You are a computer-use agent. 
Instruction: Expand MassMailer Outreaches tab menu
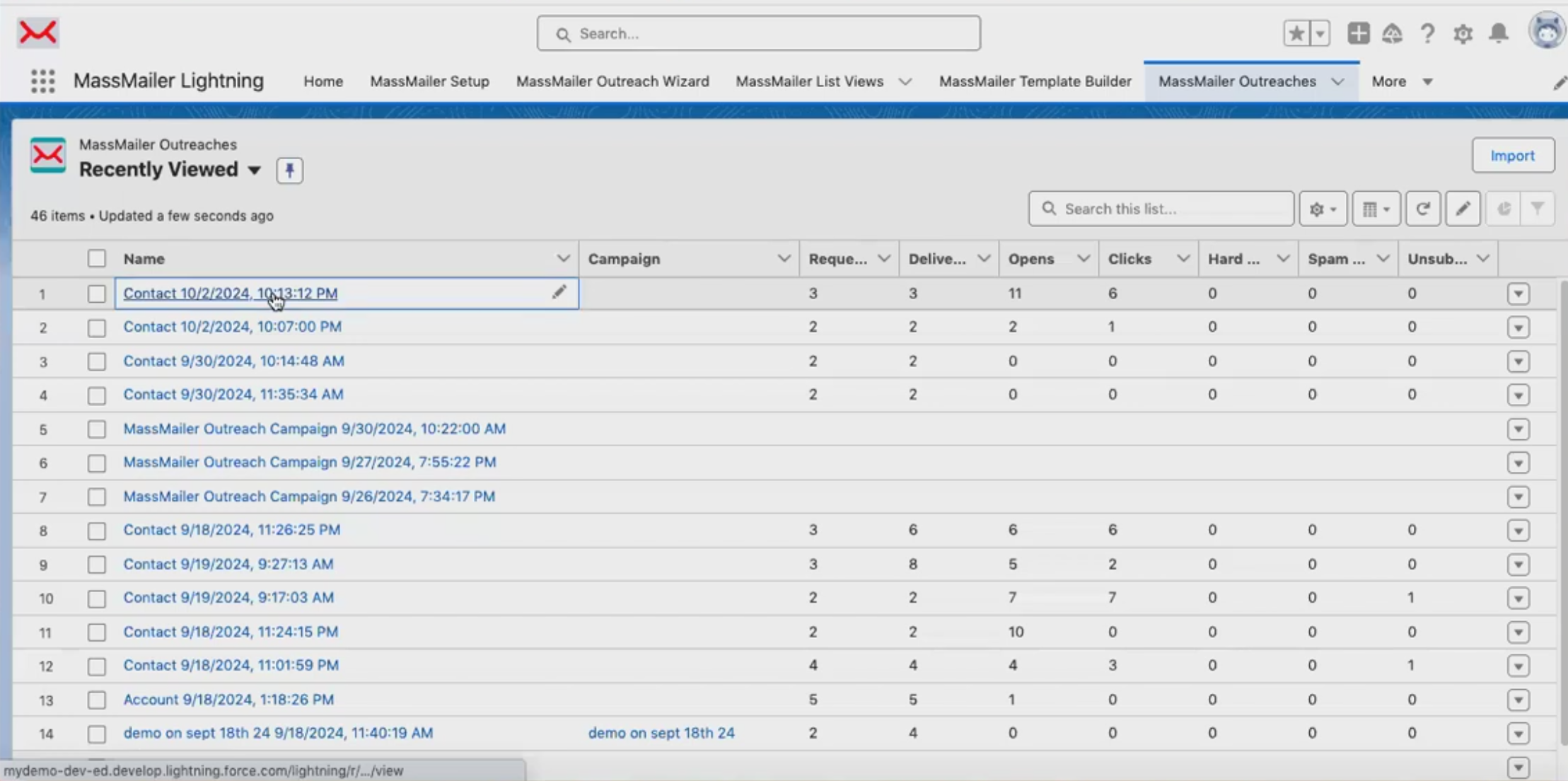tap(1337, 81)
